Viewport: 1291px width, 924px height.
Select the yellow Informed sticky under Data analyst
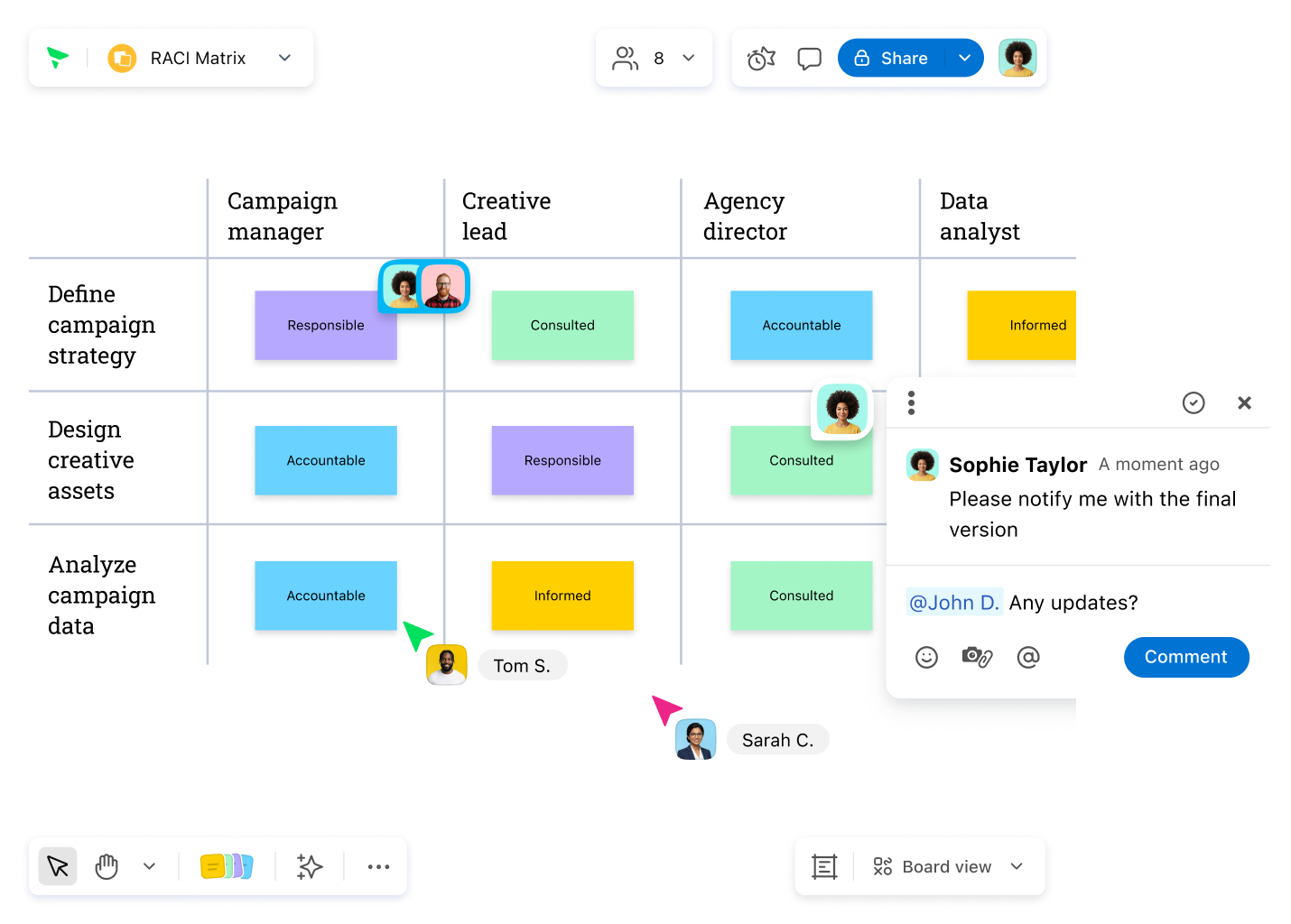click(1021, 325)
